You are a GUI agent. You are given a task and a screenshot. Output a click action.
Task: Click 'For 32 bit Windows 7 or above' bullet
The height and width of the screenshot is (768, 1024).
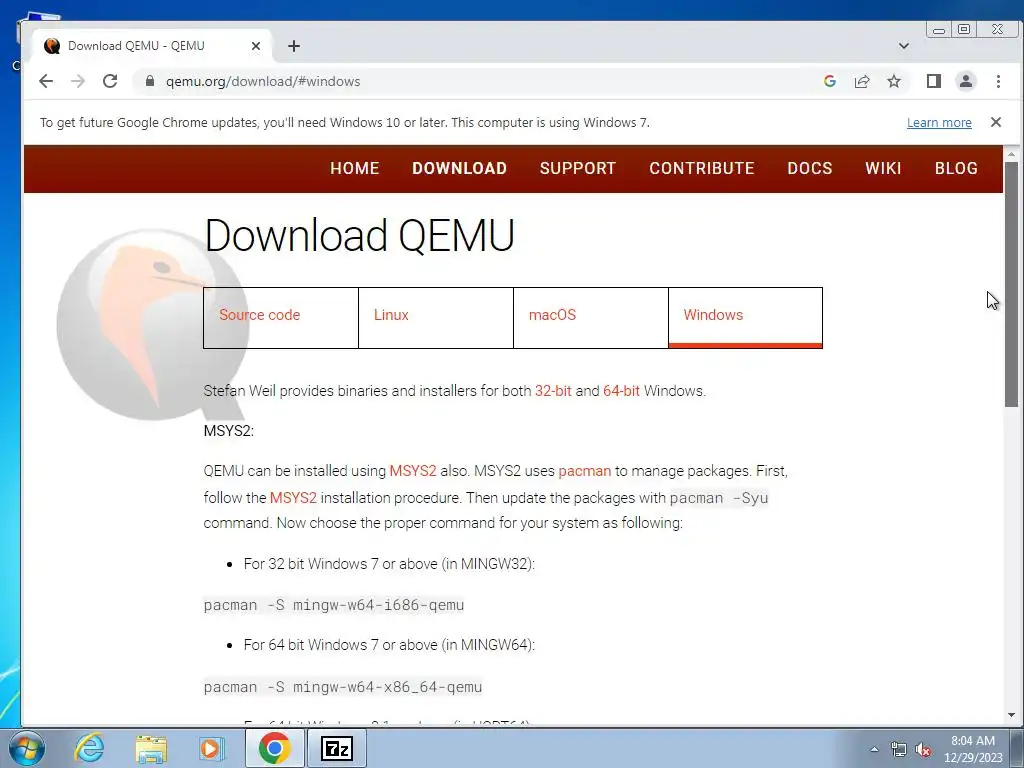[x=389, y=564]
